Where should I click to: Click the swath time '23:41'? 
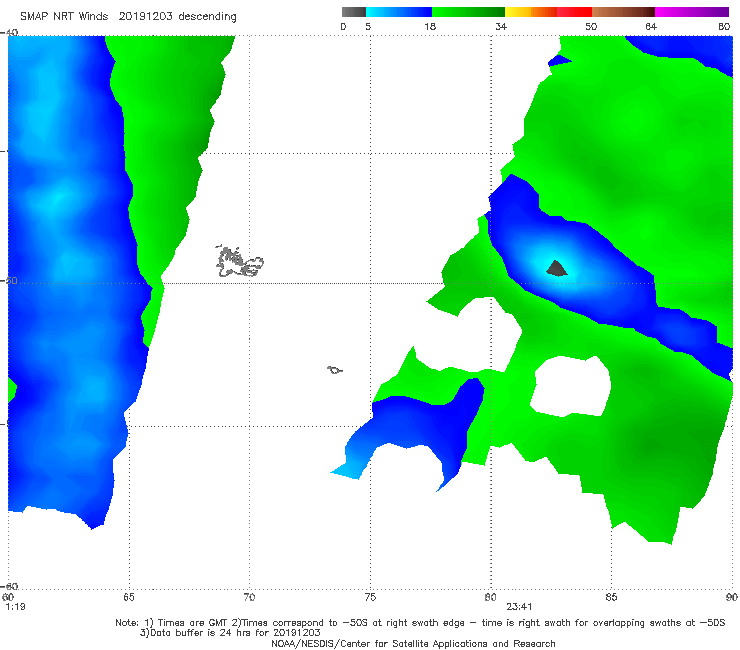point(519,607)
